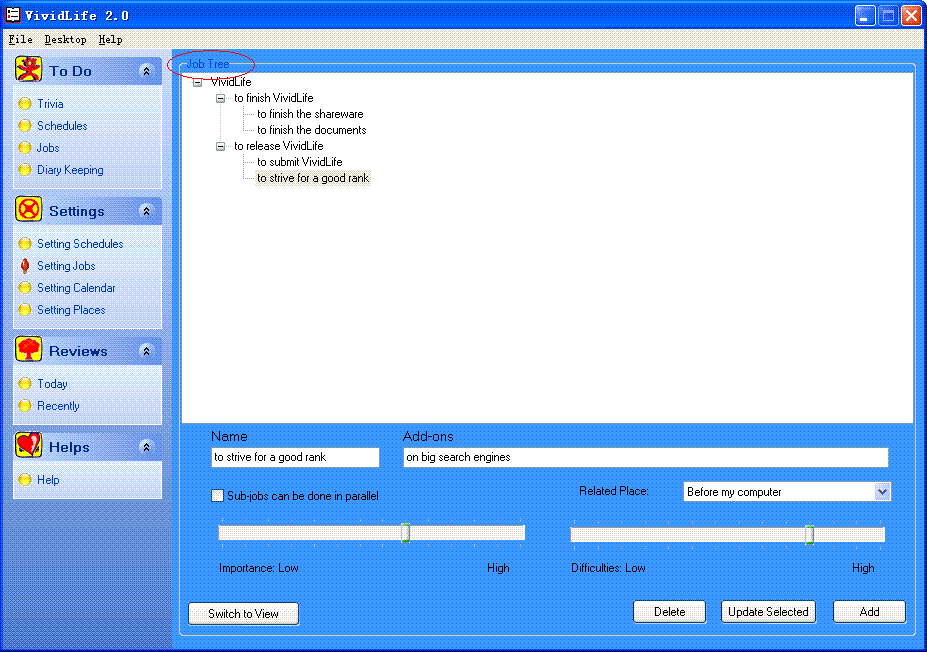Click the yellow bullet beside Recently
Viewport: 927px width, 652px height.
(25, 406)
